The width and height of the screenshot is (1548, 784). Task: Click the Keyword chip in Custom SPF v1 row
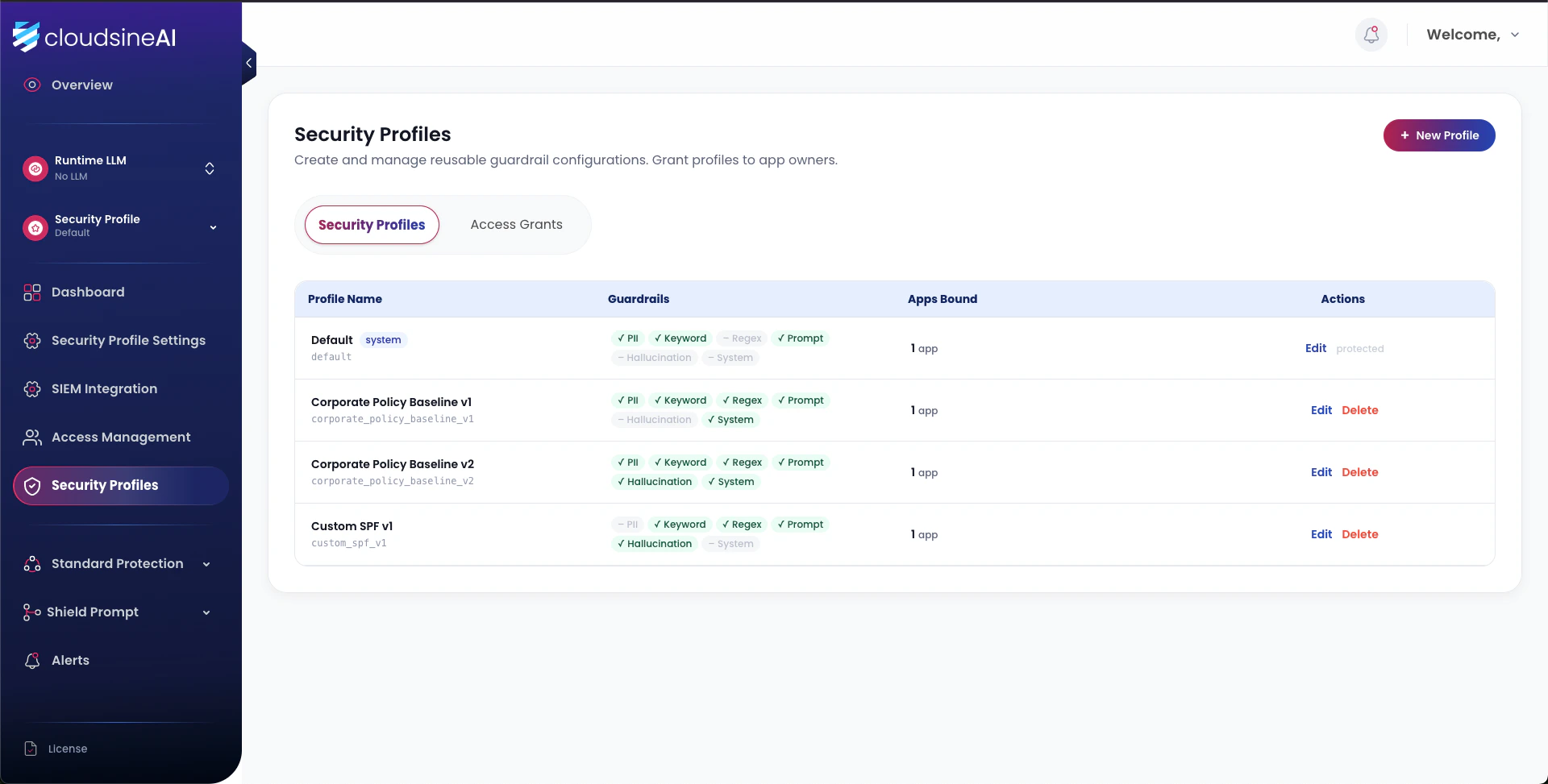[x=680, y=525]
